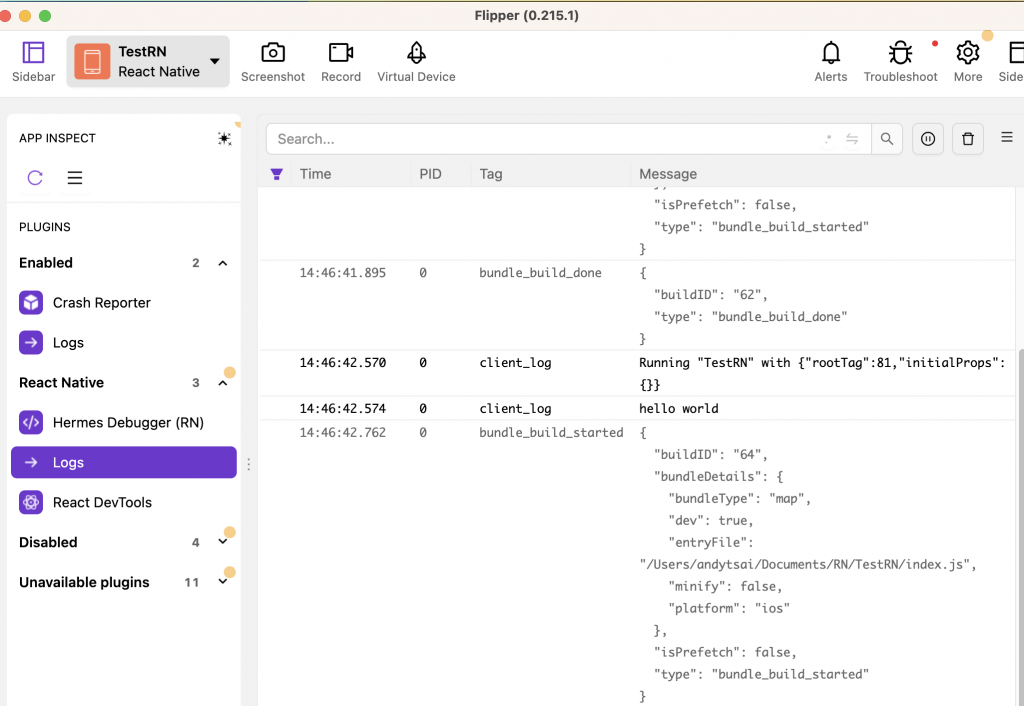Clear logs with the trash icon

[968, 139]
